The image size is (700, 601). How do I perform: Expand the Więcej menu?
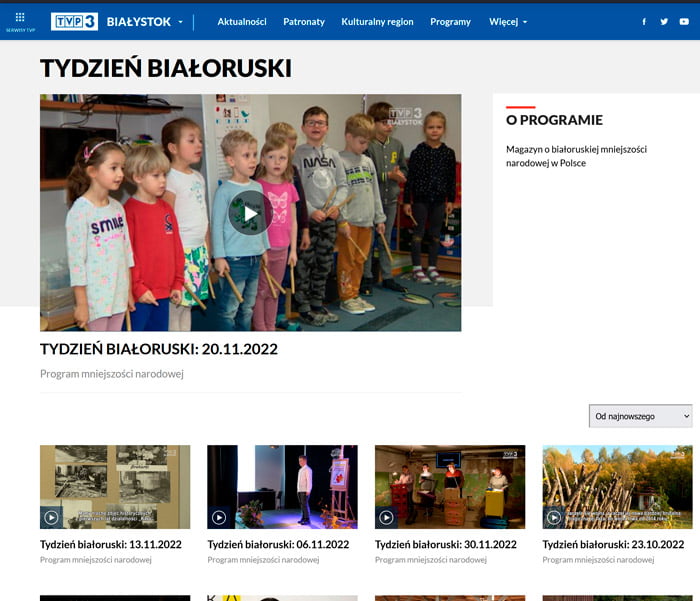pos(508,21)
